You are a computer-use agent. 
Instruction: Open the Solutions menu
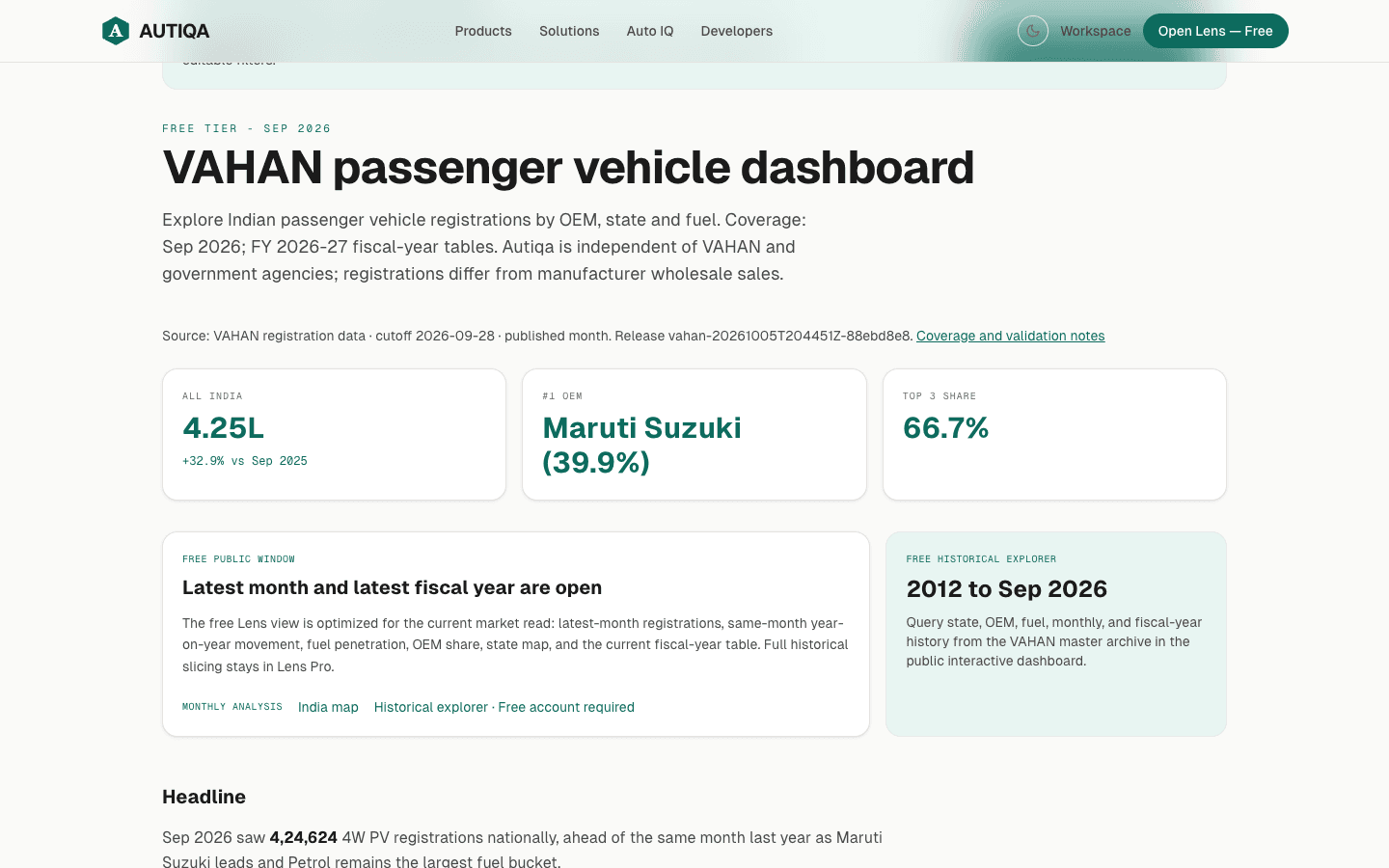(569, 31)
